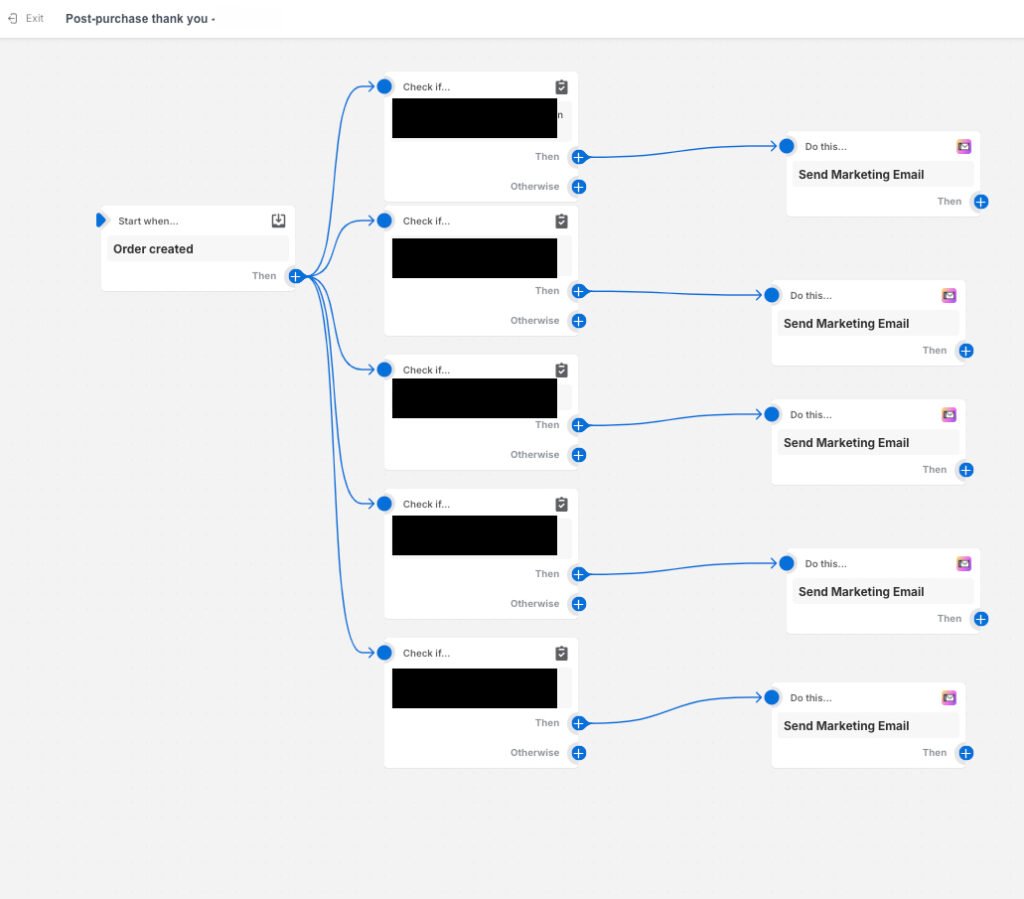Select the workflow title Post-purchase thank you
This screenshot has height=899, width=1024.
(x=140, y=19)
